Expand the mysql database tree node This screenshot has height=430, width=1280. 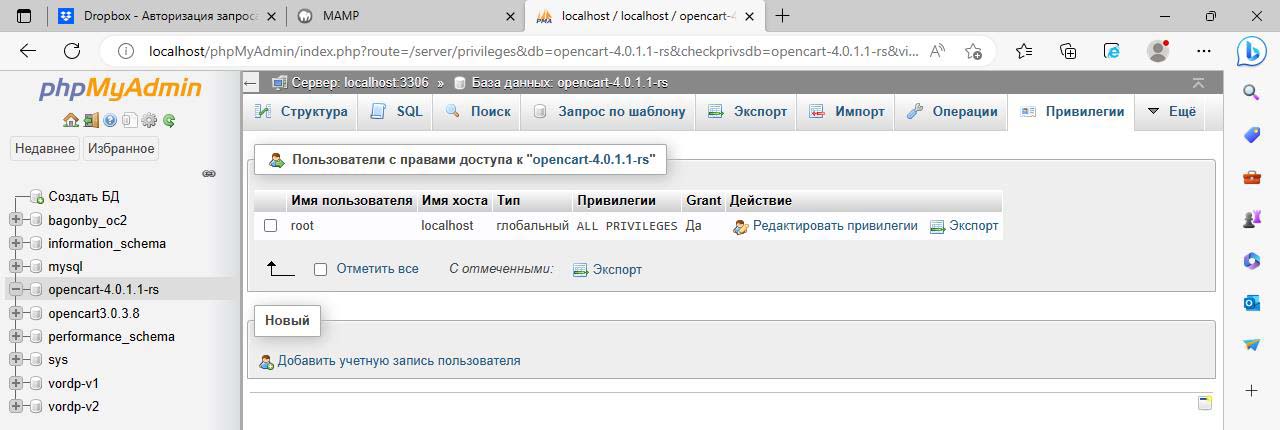tap(16, 267)
